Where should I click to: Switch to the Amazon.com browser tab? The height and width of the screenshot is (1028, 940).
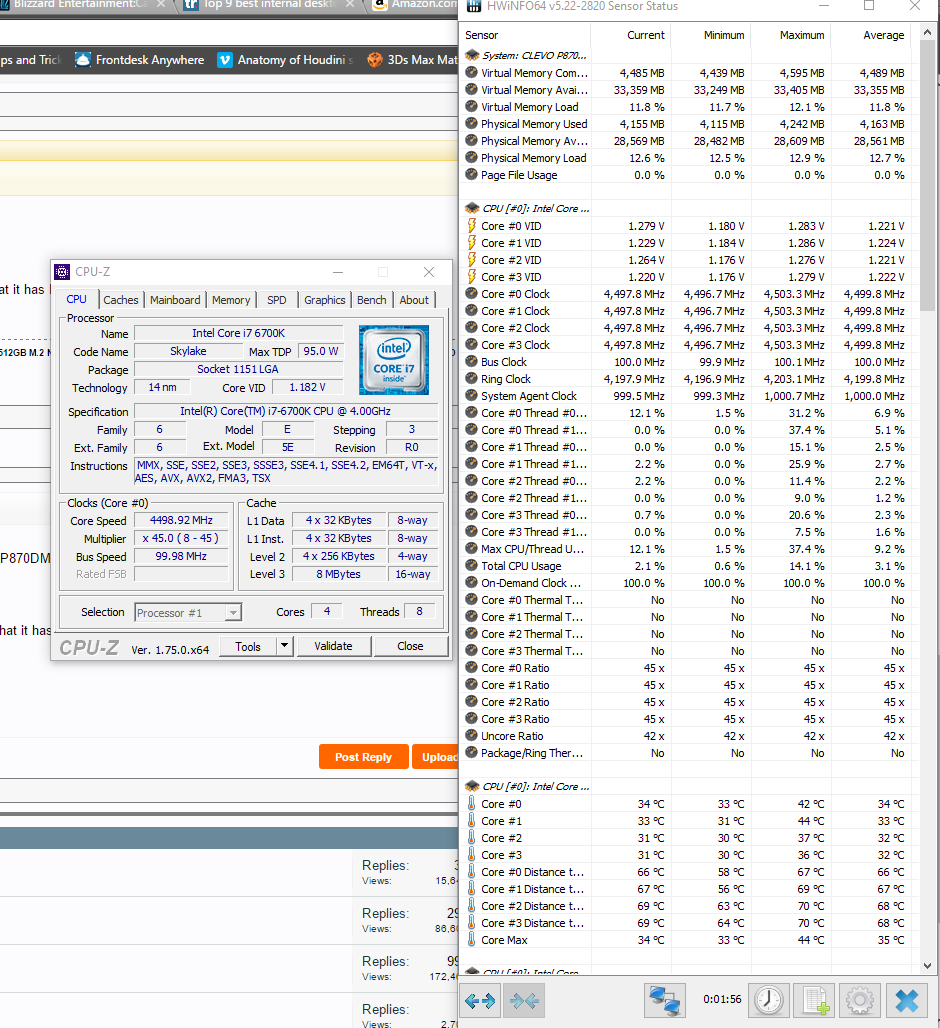click(415, 6)
